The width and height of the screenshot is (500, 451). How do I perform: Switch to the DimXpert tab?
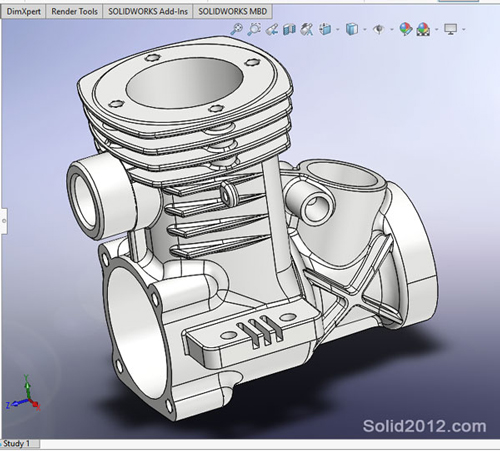pyautogui.click(x=24, y=11)
